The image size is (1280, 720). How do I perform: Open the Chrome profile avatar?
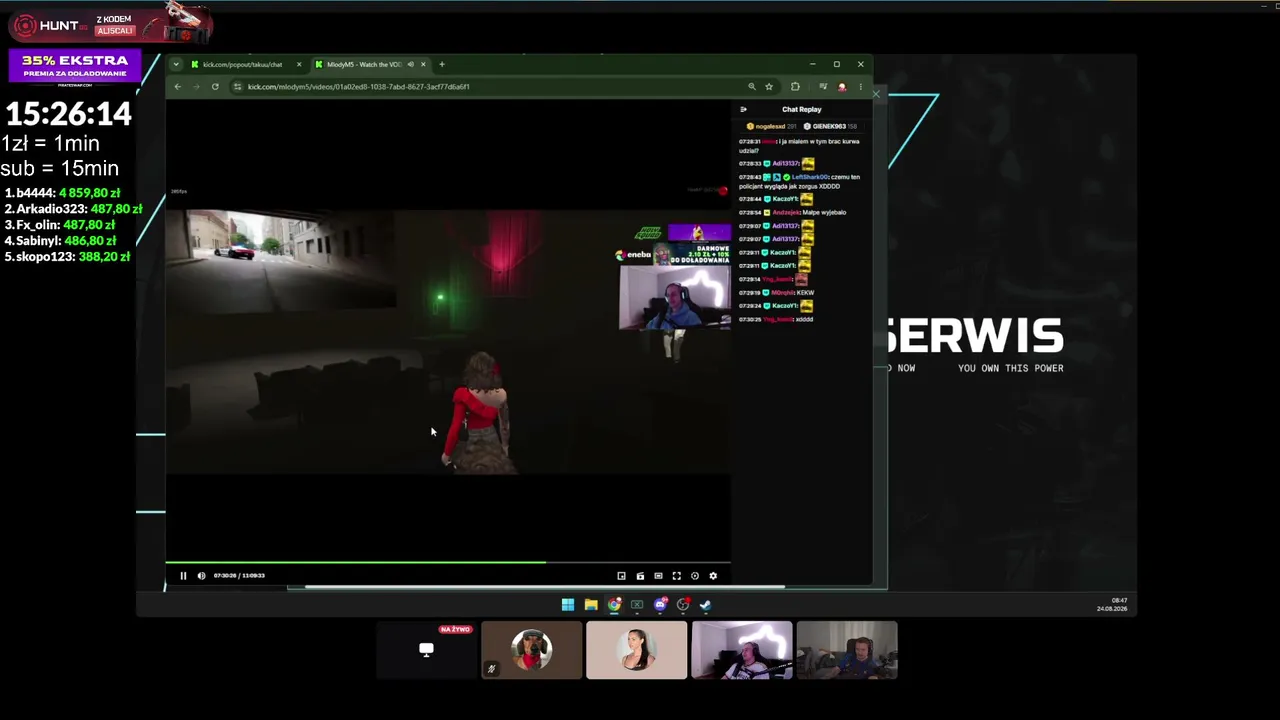tap(842, 87)
